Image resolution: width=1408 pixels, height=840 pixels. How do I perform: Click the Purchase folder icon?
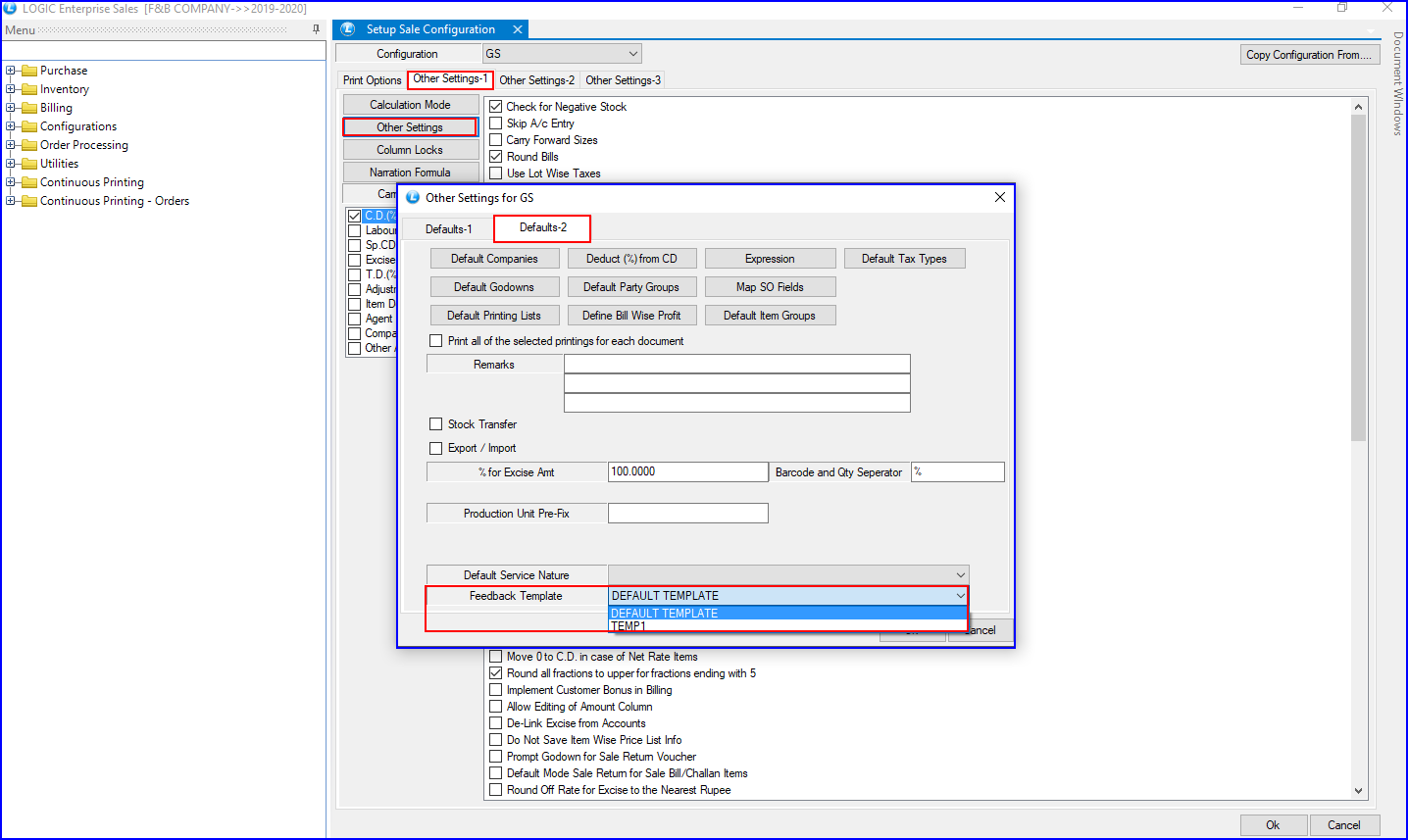[x=29, y=71]
